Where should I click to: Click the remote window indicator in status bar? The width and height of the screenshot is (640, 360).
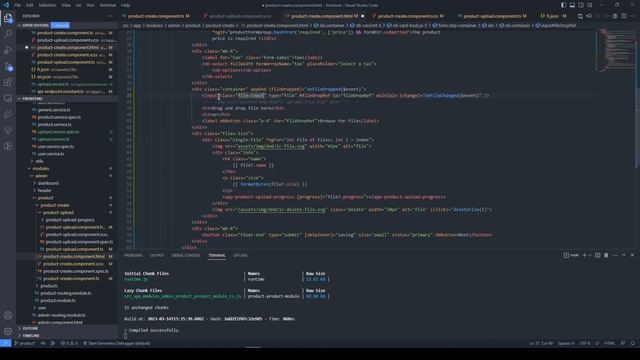click(5, 343)
